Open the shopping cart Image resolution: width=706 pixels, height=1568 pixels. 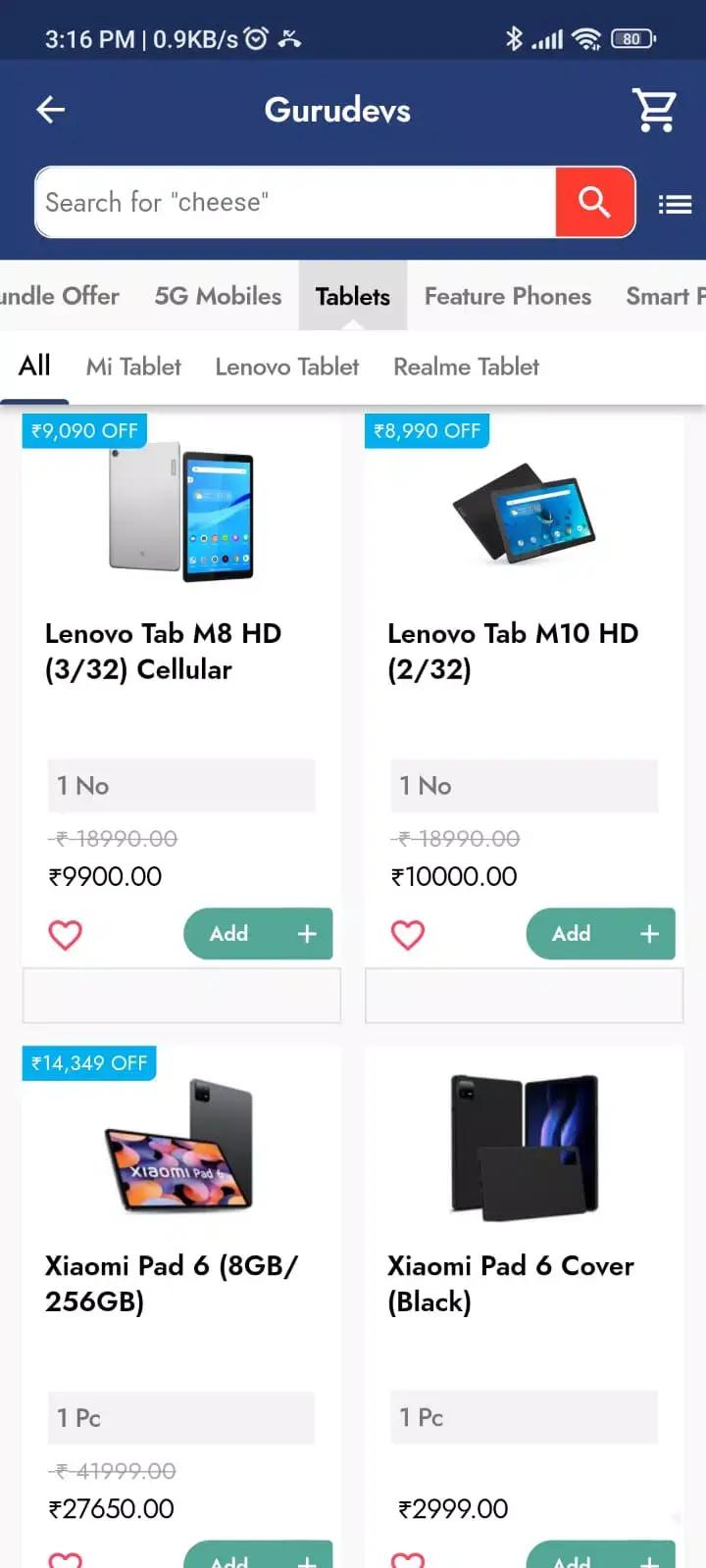pyautogui.click(x=654, y=110)
